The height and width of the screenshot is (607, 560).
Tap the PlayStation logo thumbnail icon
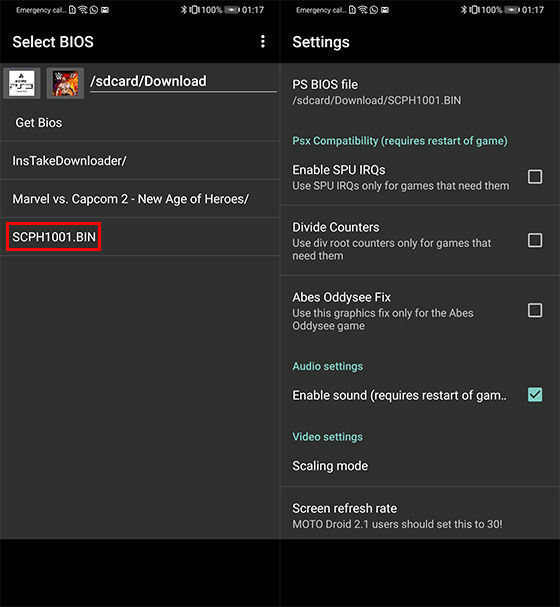pos(22,83)
